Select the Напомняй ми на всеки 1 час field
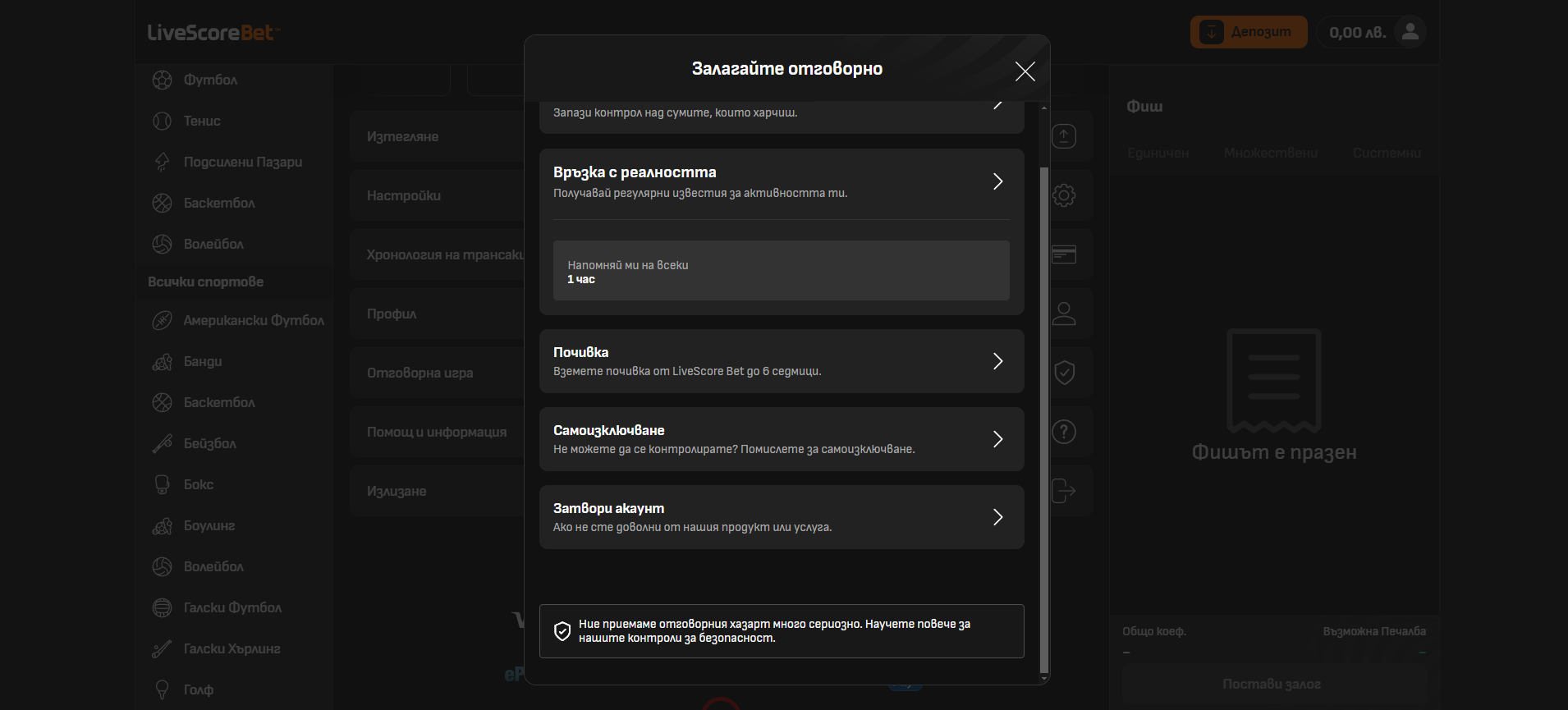Image resolution: width=1568 pixels, height=710 pixels. click(x=781, y=271)
